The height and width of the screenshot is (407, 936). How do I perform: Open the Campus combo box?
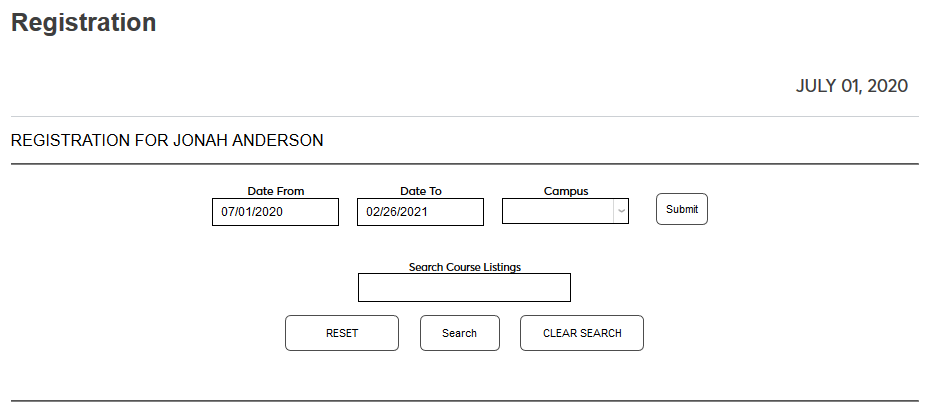[x=558, y=211]
